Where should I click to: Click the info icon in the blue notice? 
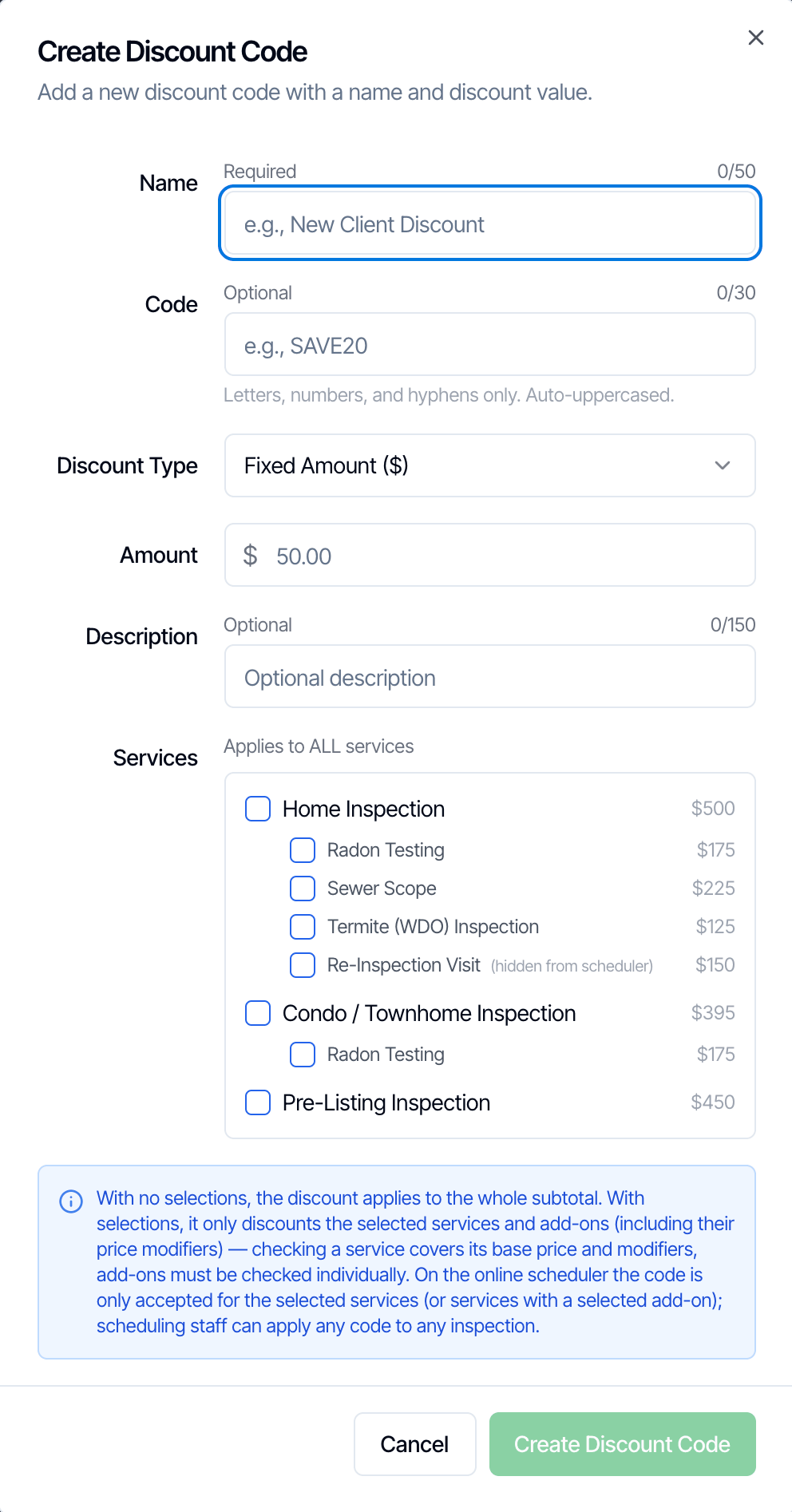[71, 1201]
